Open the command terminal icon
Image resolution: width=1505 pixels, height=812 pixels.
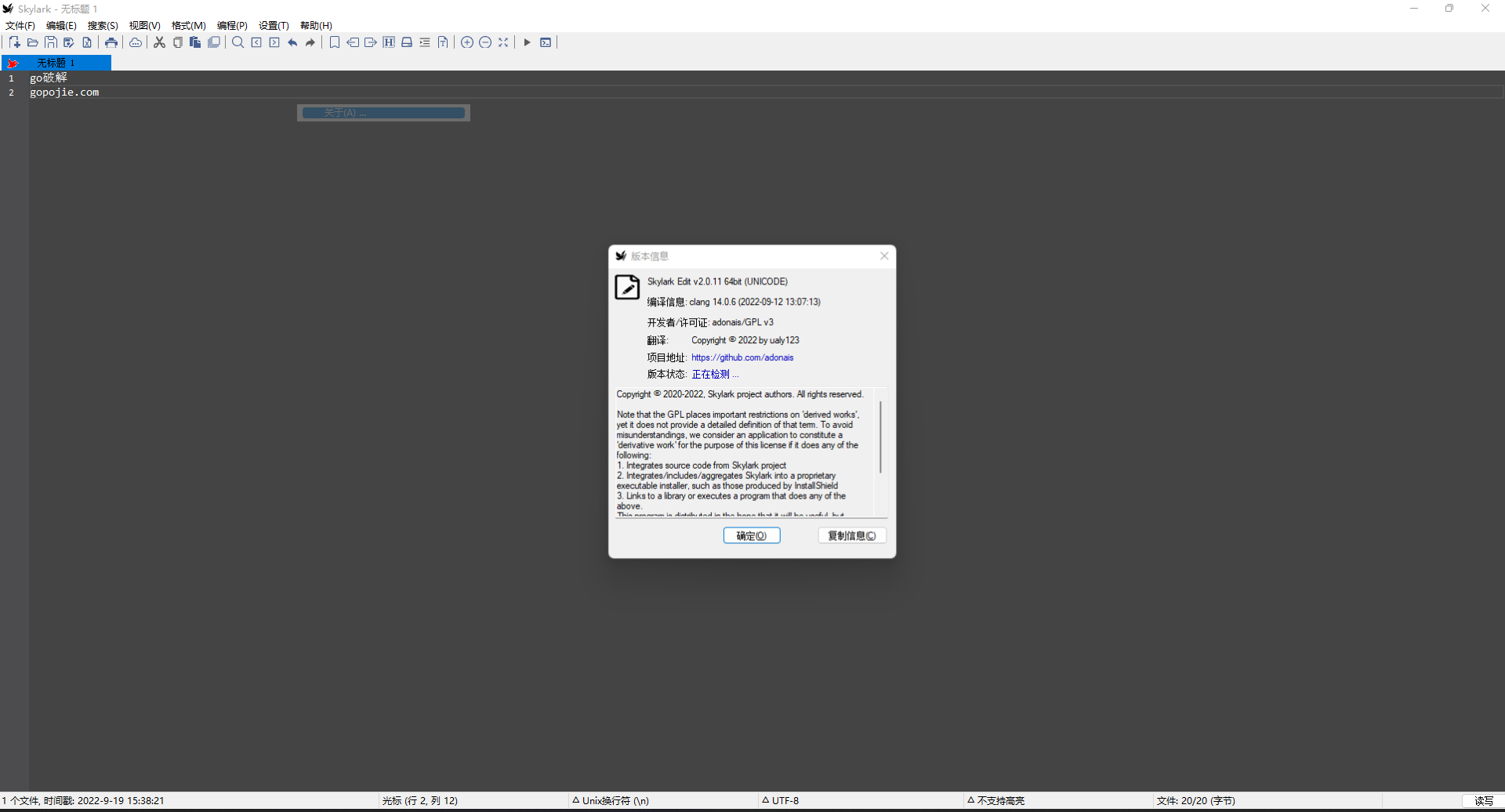coord(546,42)
